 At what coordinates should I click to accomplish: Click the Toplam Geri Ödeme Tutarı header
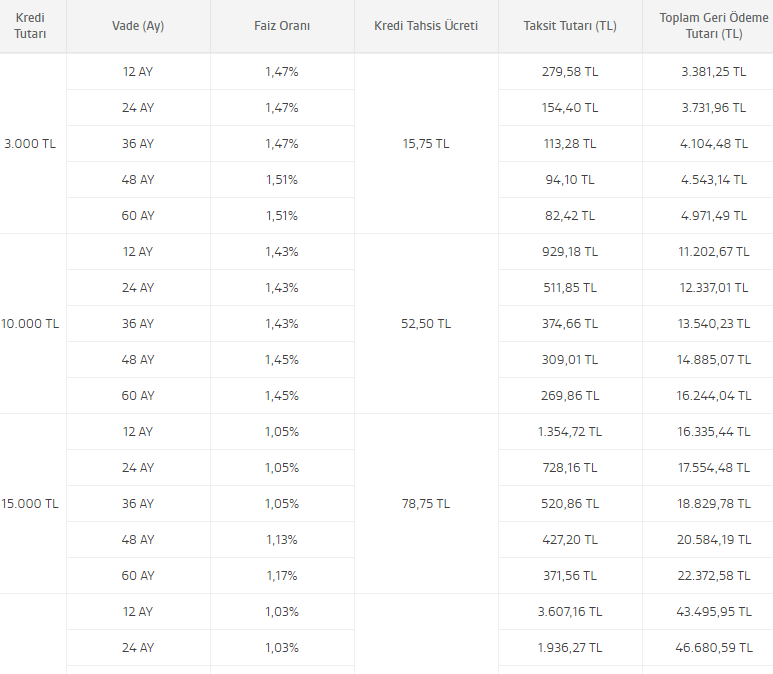(x=714, y=26)
